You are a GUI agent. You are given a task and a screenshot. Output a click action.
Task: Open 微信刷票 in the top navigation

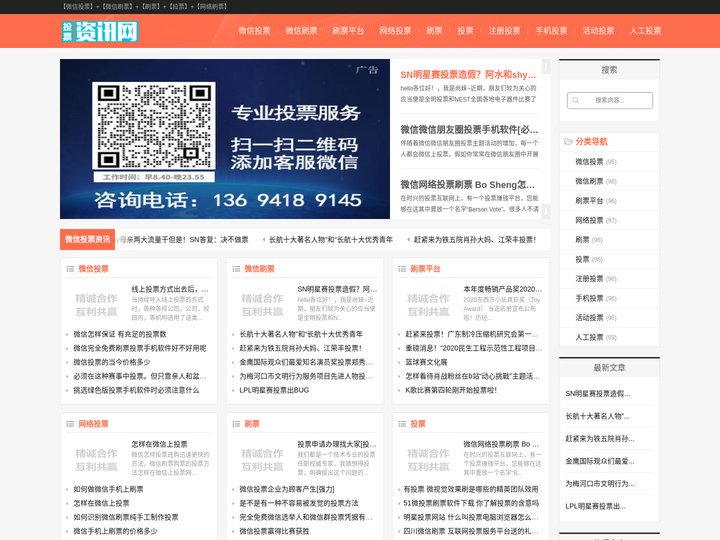click(301, 31)
